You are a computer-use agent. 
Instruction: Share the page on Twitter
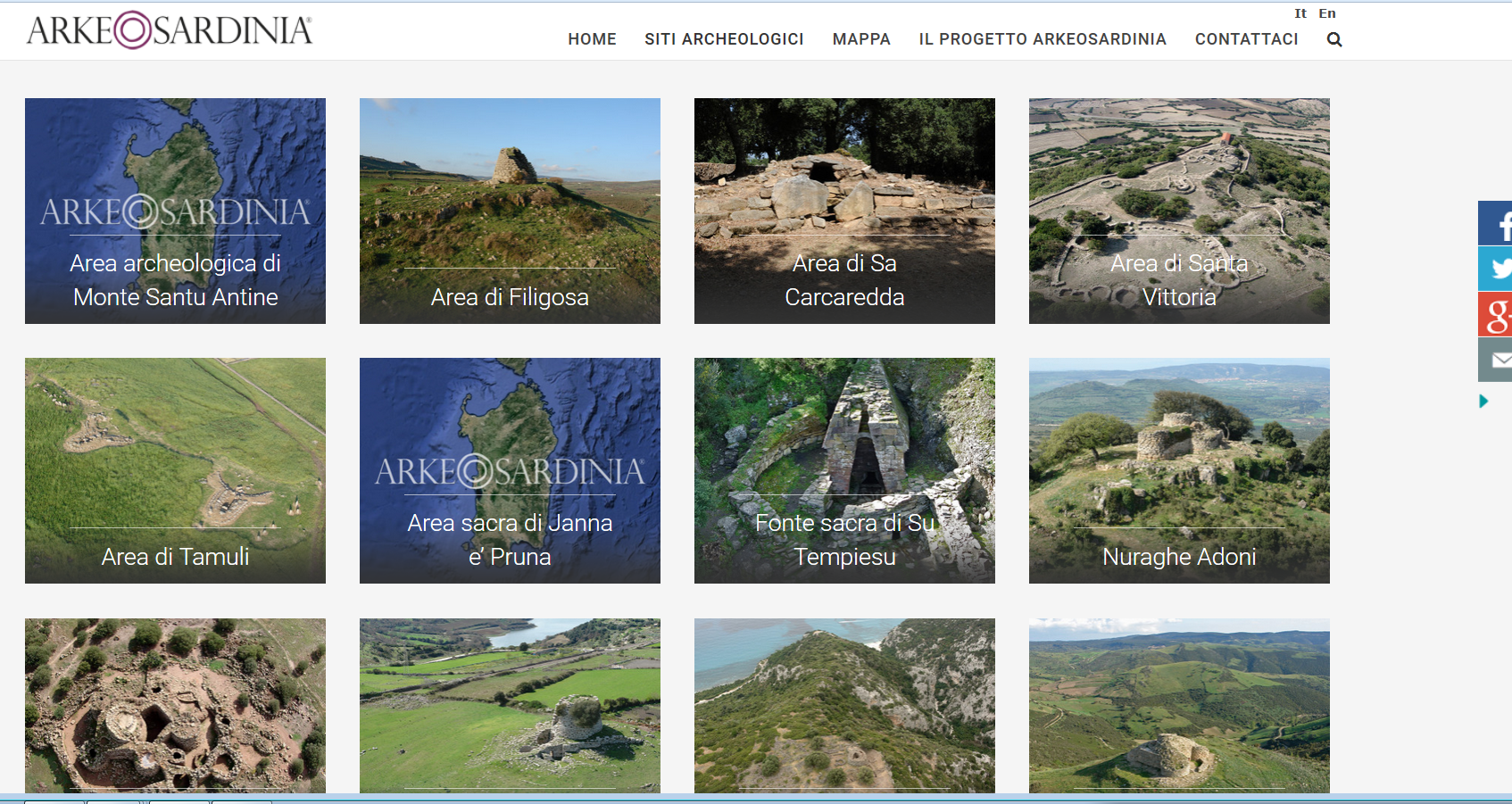[x=1496, y=269]
